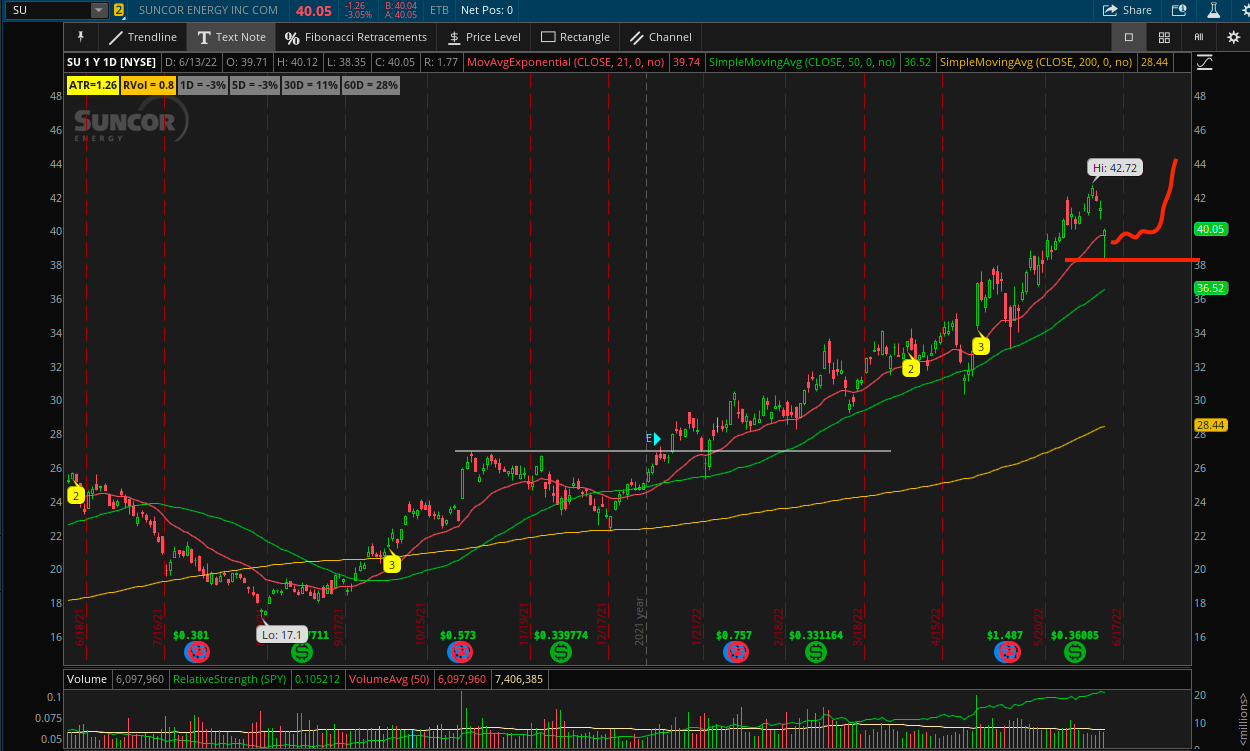Viewport: 1250px width, 751px height.
Task: Click the Volume study label
Action: pos(87,679)
